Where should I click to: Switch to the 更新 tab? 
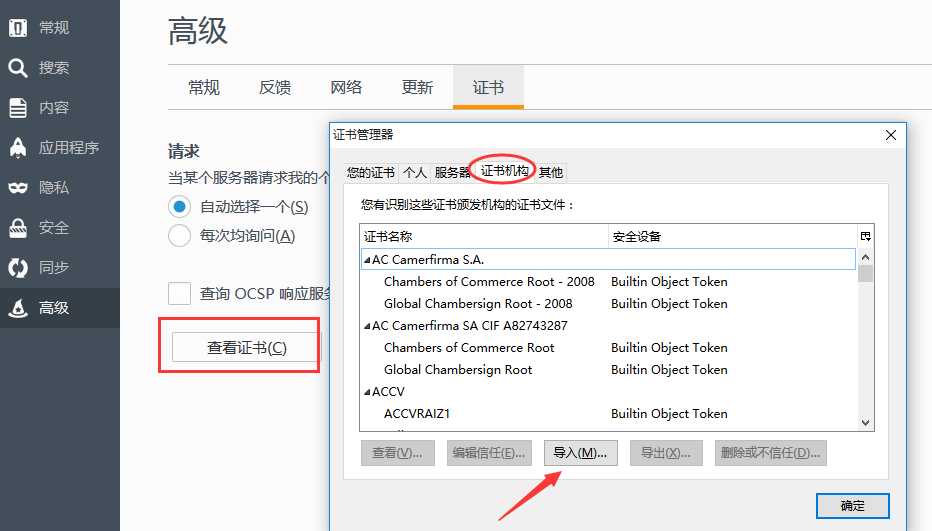[417, 87]
